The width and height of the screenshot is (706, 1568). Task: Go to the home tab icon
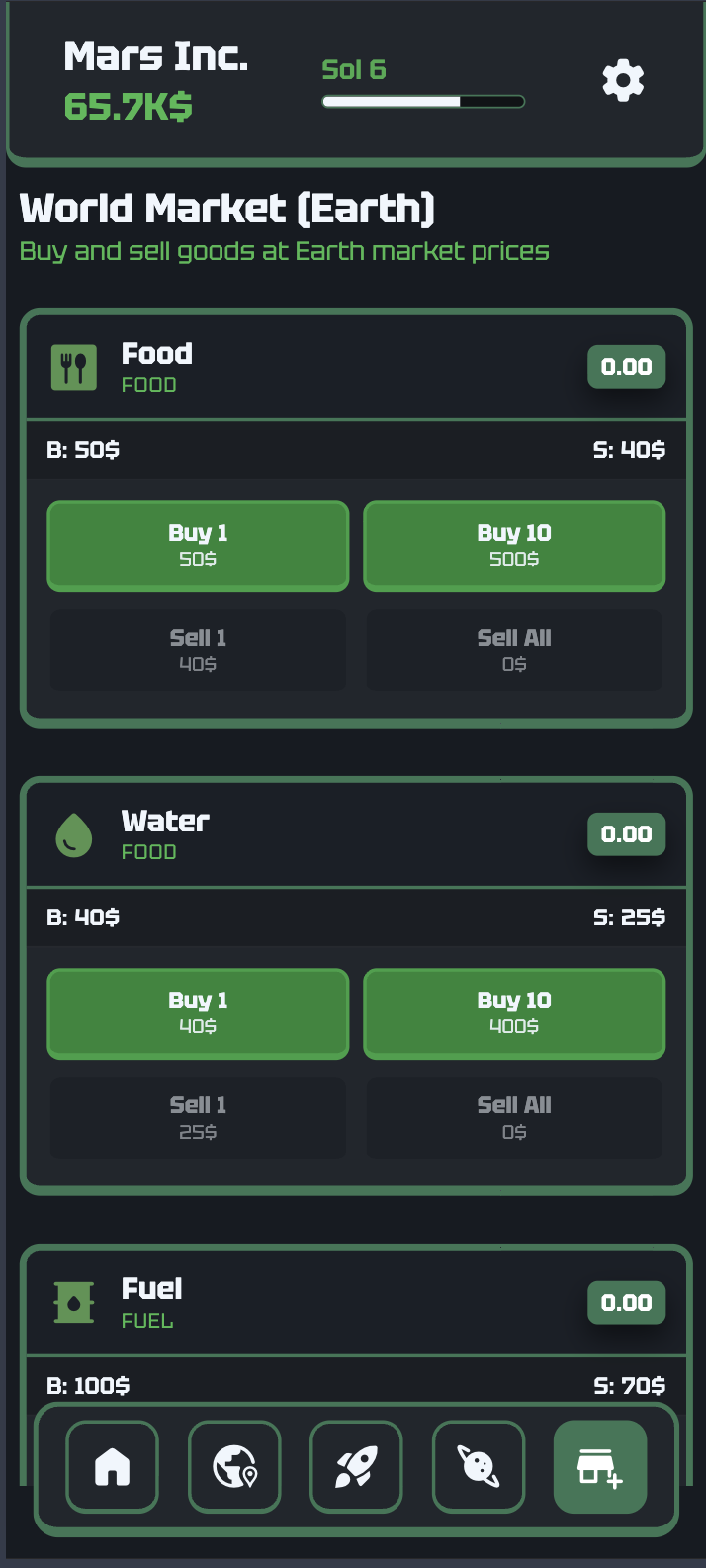[x=113, y=1466]
